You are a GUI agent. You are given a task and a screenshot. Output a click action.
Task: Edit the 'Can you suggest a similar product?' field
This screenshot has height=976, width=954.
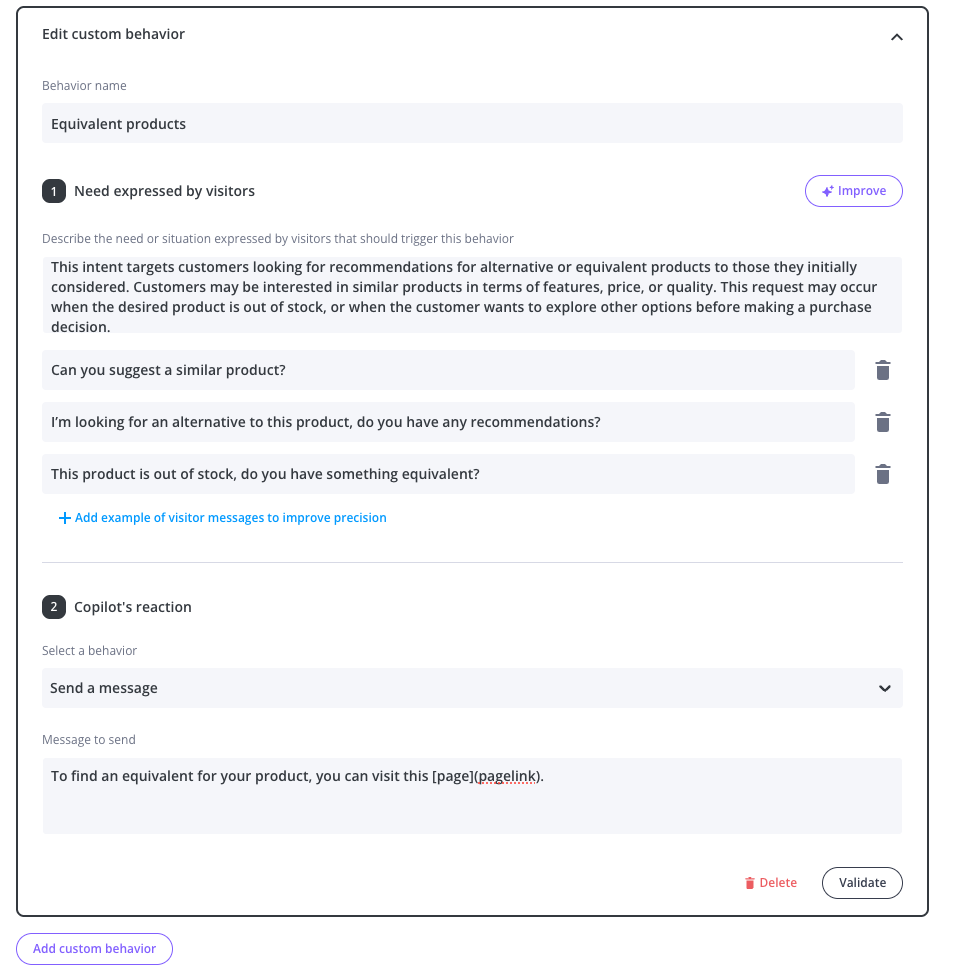pos(448,371)
